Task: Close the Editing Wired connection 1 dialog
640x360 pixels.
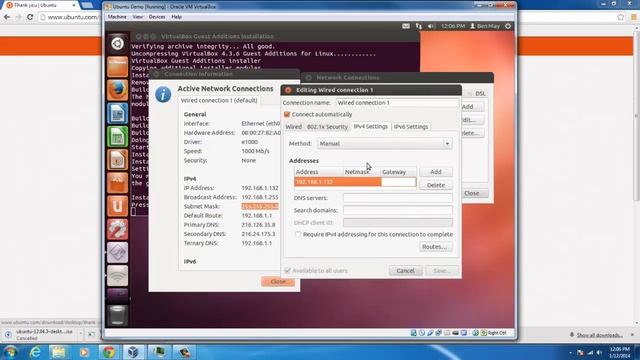Action: [288, 90]
